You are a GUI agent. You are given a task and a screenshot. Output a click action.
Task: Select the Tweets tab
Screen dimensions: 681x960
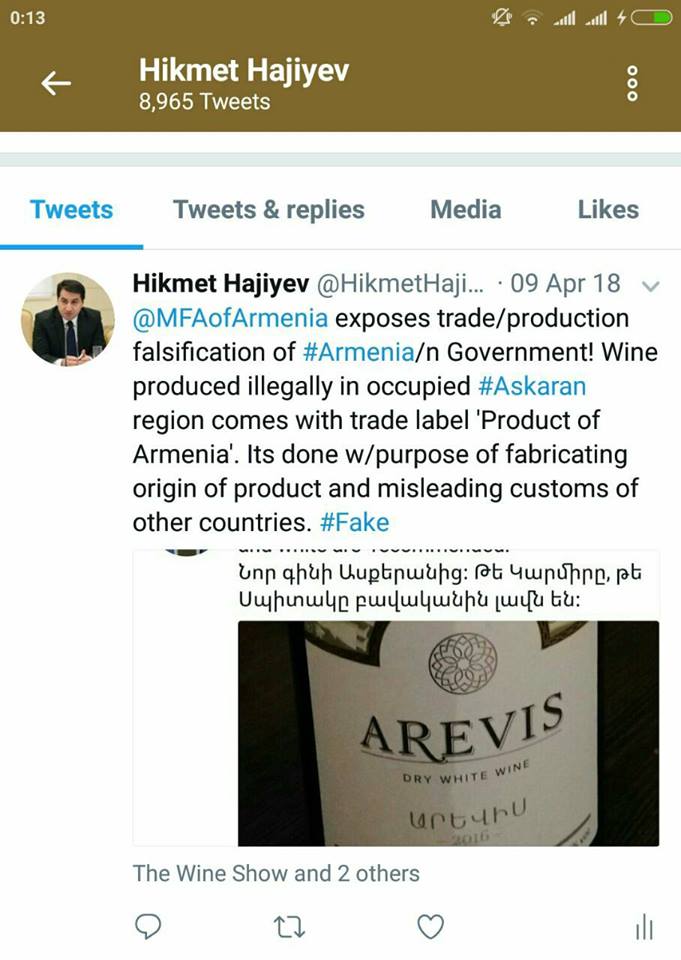click(x=72, y=209)
